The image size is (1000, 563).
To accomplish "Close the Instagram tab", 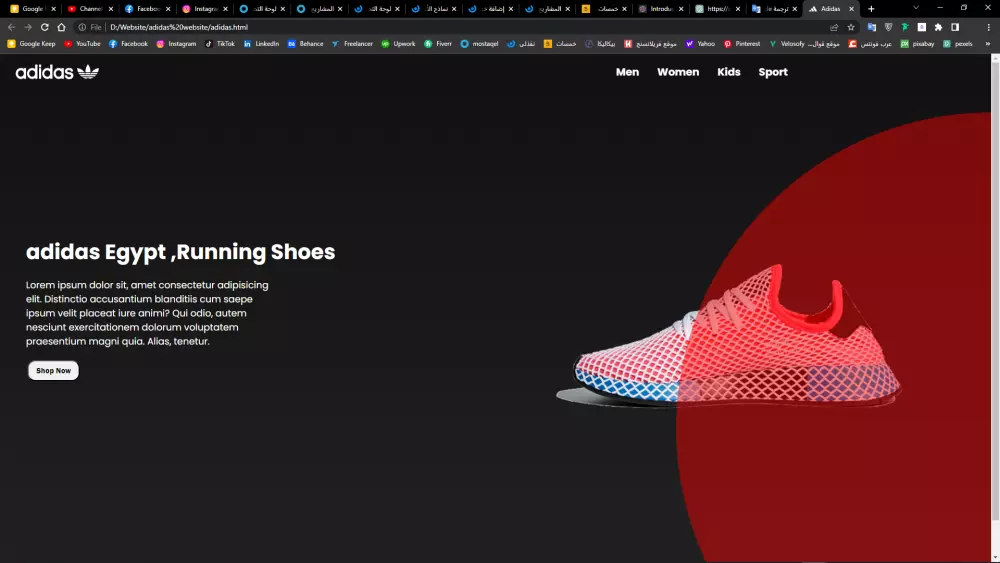I will tap(226, 9).
